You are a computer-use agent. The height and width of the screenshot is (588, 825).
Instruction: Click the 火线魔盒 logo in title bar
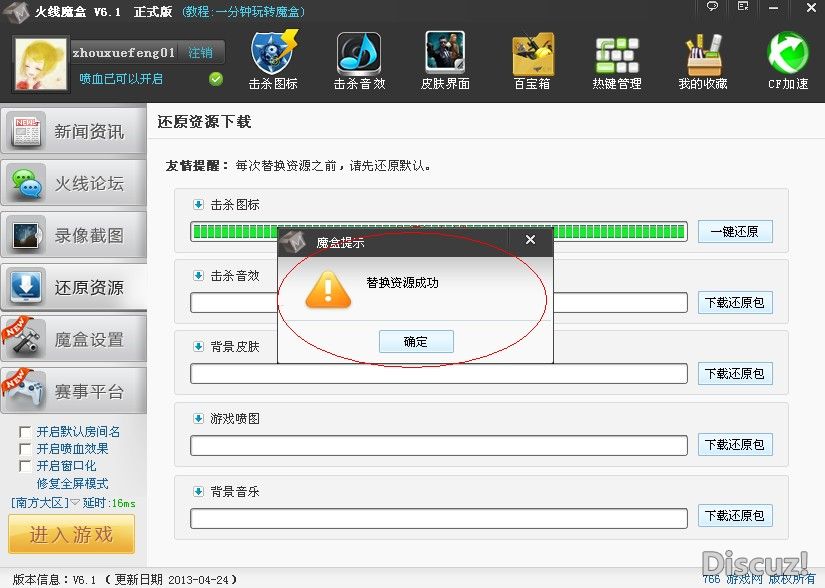[x=16, y=12]
